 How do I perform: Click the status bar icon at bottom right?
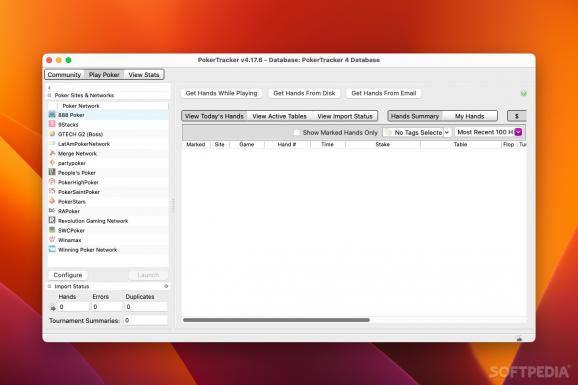click(x=519, y=338)
